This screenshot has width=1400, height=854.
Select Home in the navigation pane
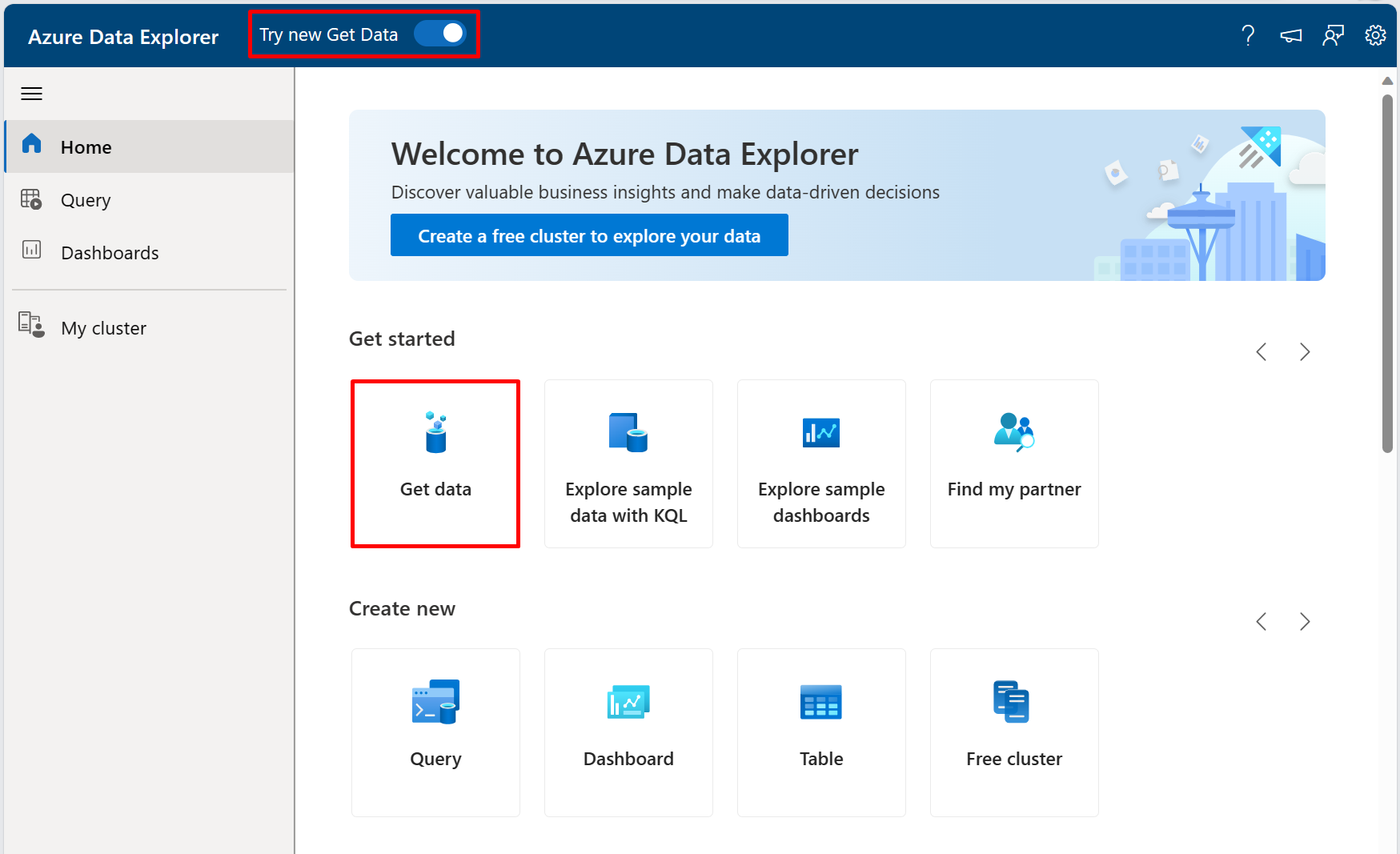(149, 146)
